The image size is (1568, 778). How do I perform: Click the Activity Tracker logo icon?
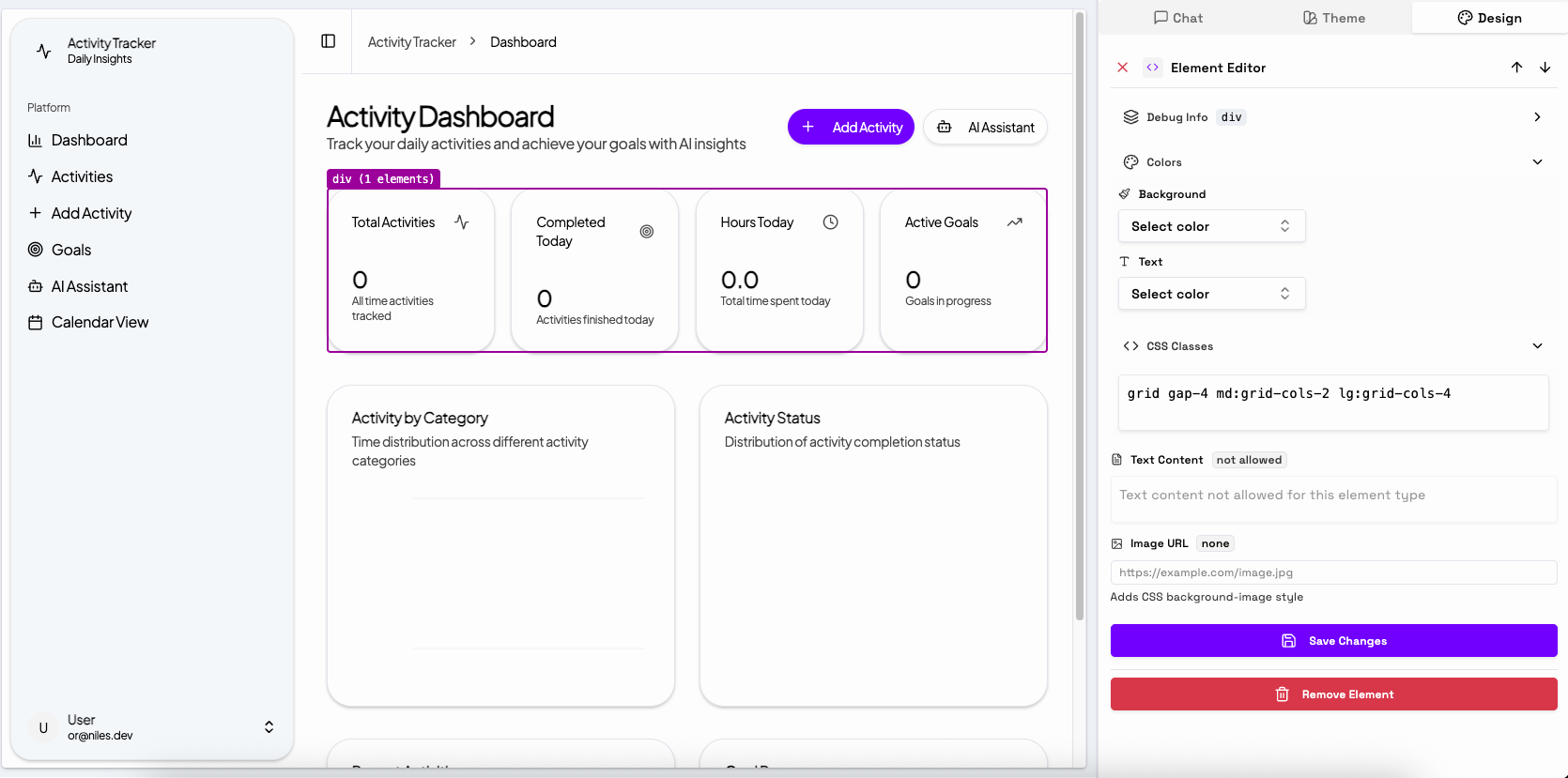tap(43, 51)
